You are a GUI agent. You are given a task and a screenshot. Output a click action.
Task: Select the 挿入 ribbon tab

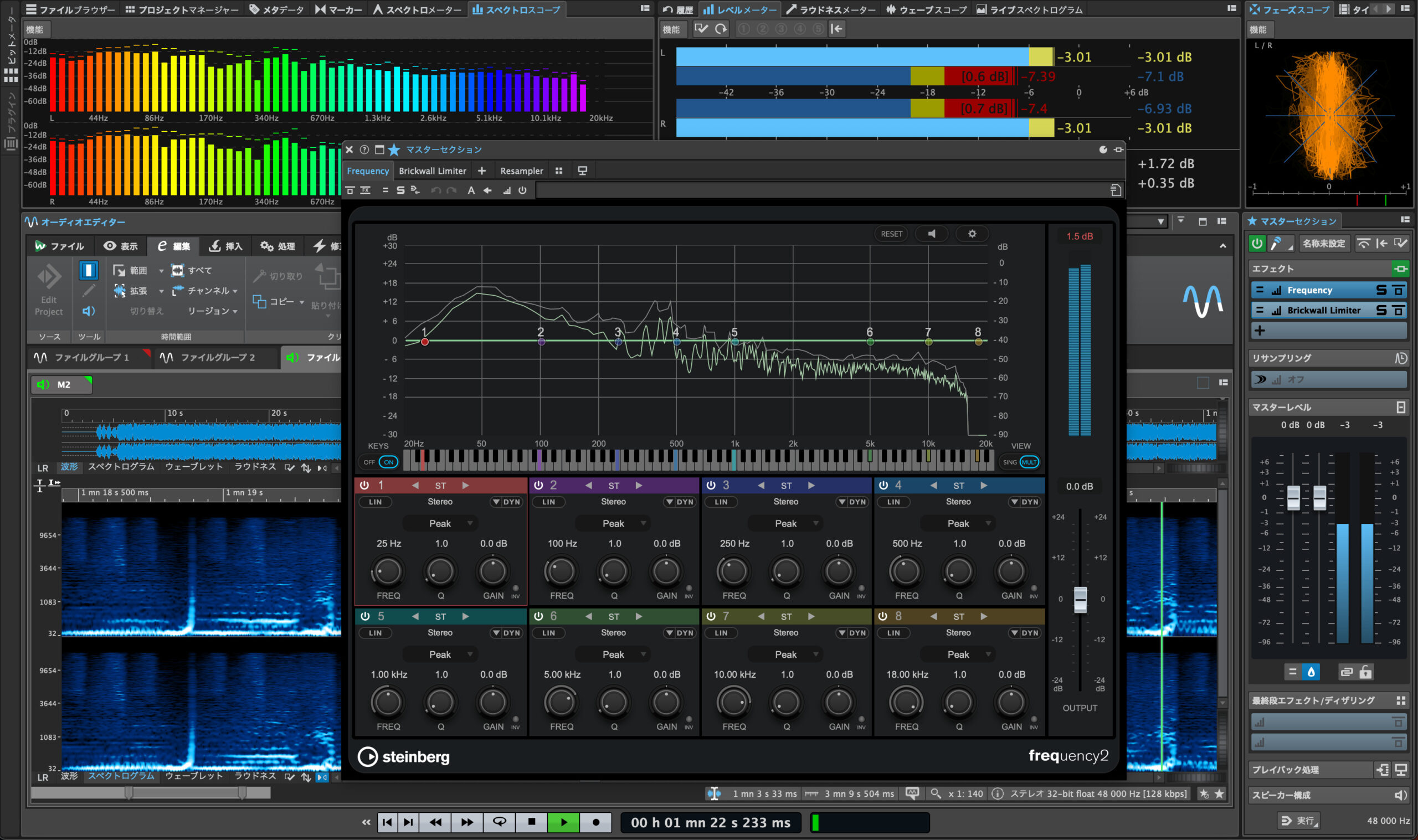pyautogui.click(x=226, y=246)
